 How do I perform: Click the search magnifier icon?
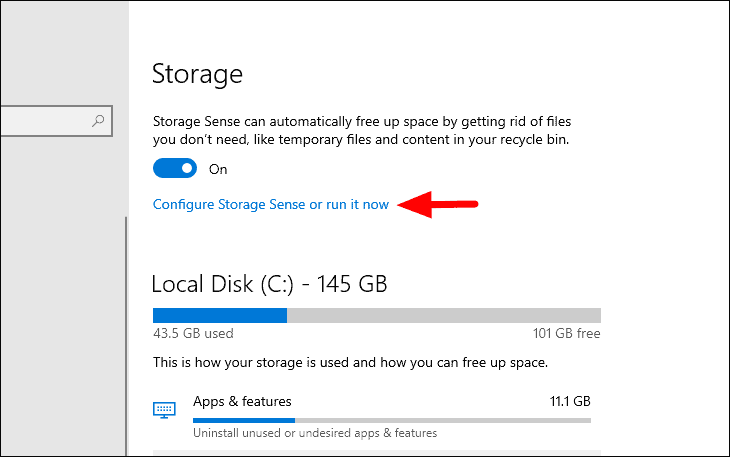98,121
